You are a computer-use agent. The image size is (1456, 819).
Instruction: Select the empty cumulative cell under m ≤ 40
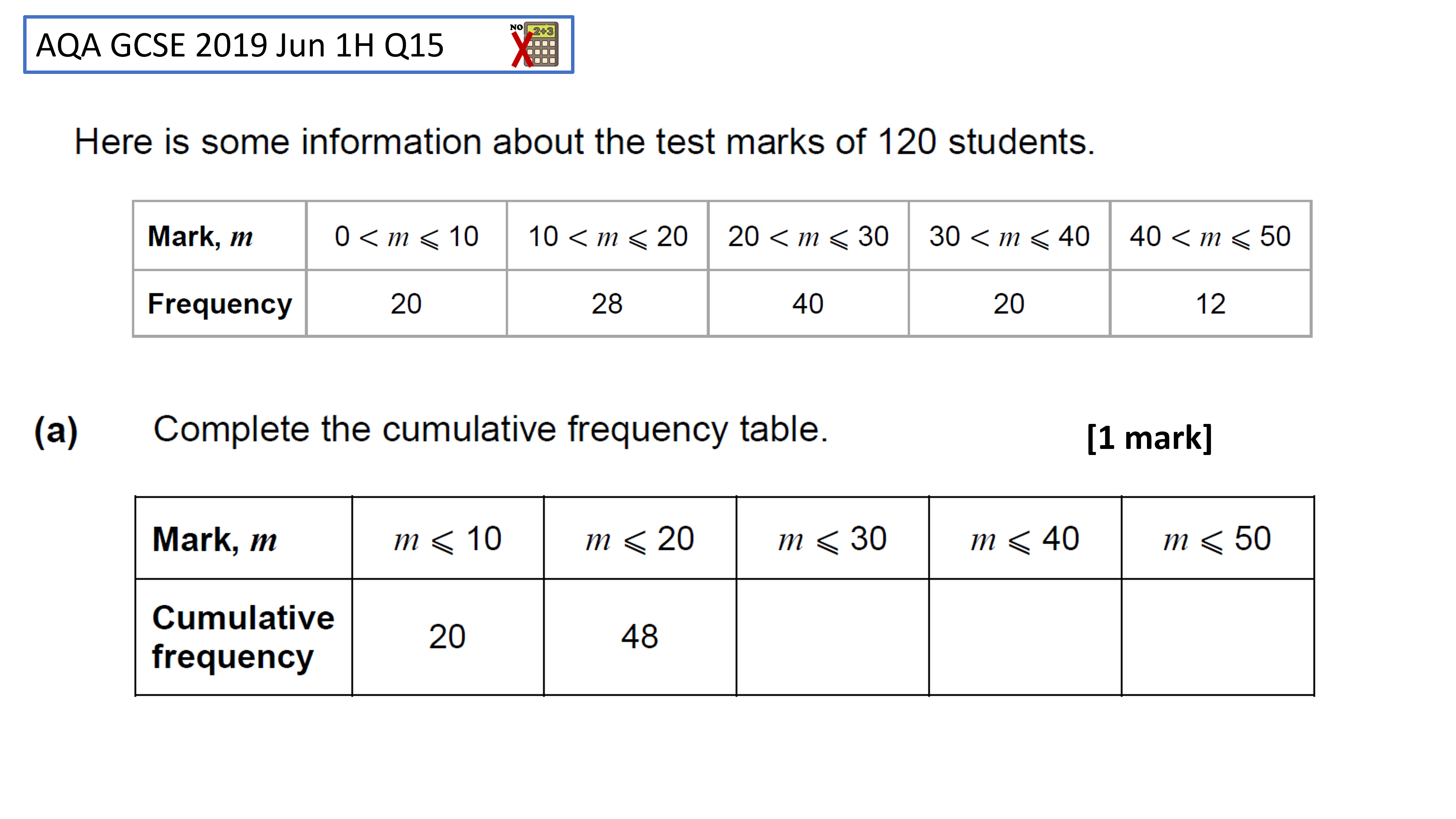pyautogui.click(x=1025, y=637)
